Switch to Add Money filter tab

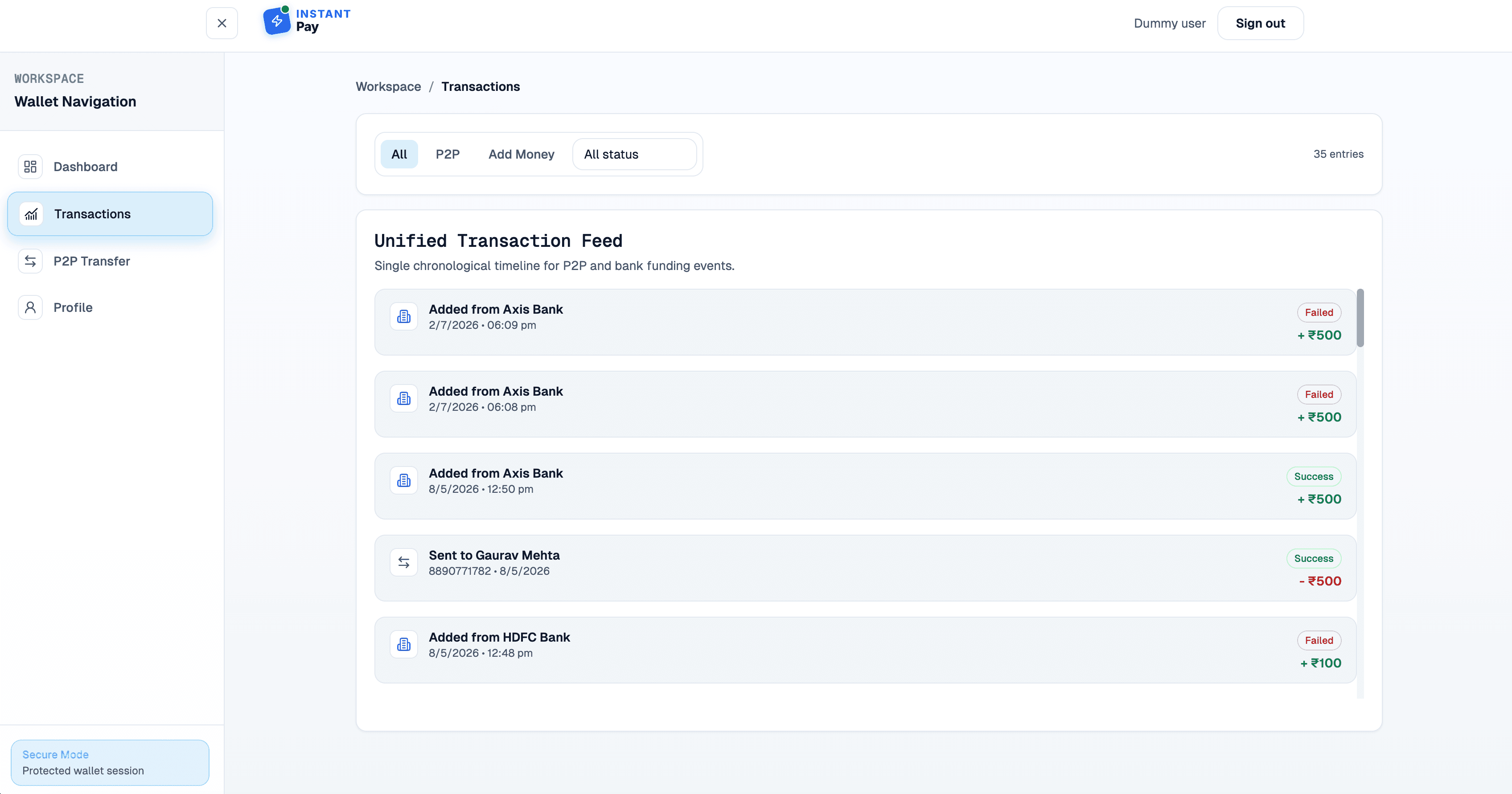[521, 154]
